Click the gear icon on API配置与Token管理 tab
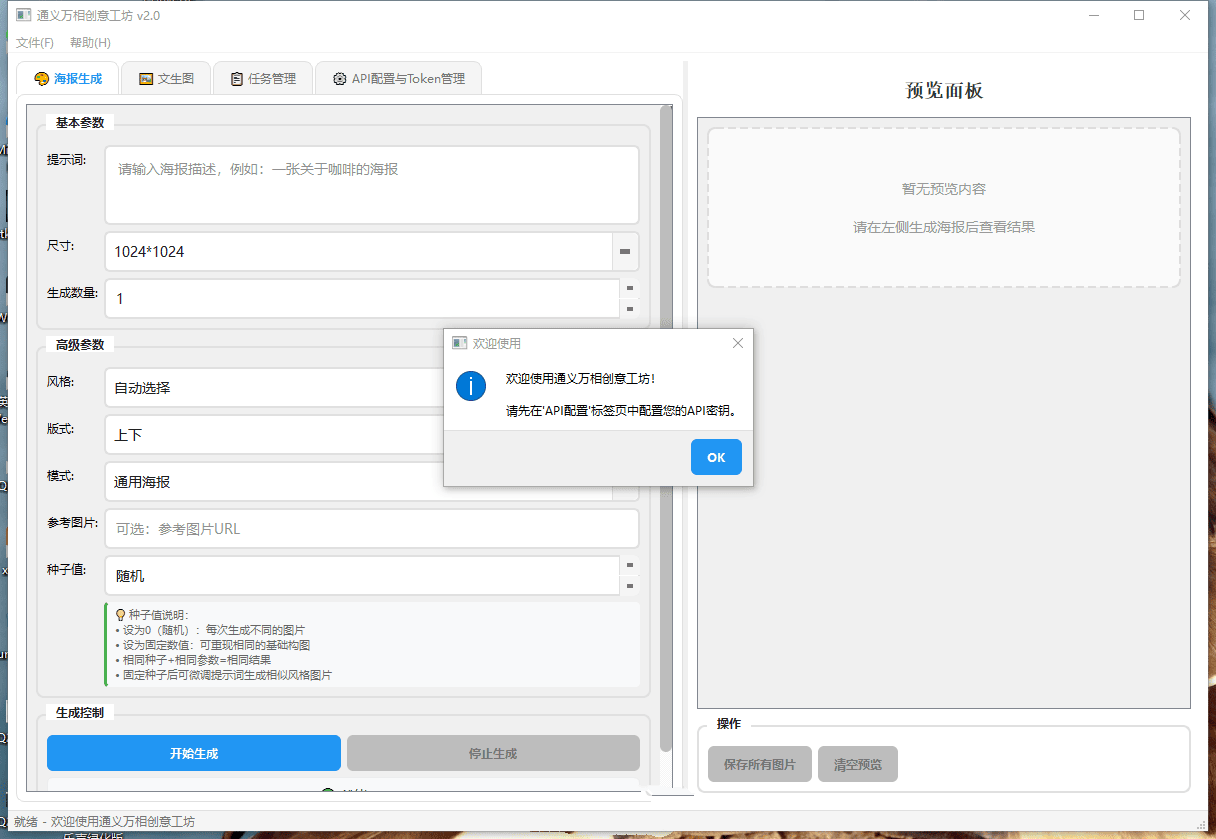1216x839 pixels. click(340, 79)
